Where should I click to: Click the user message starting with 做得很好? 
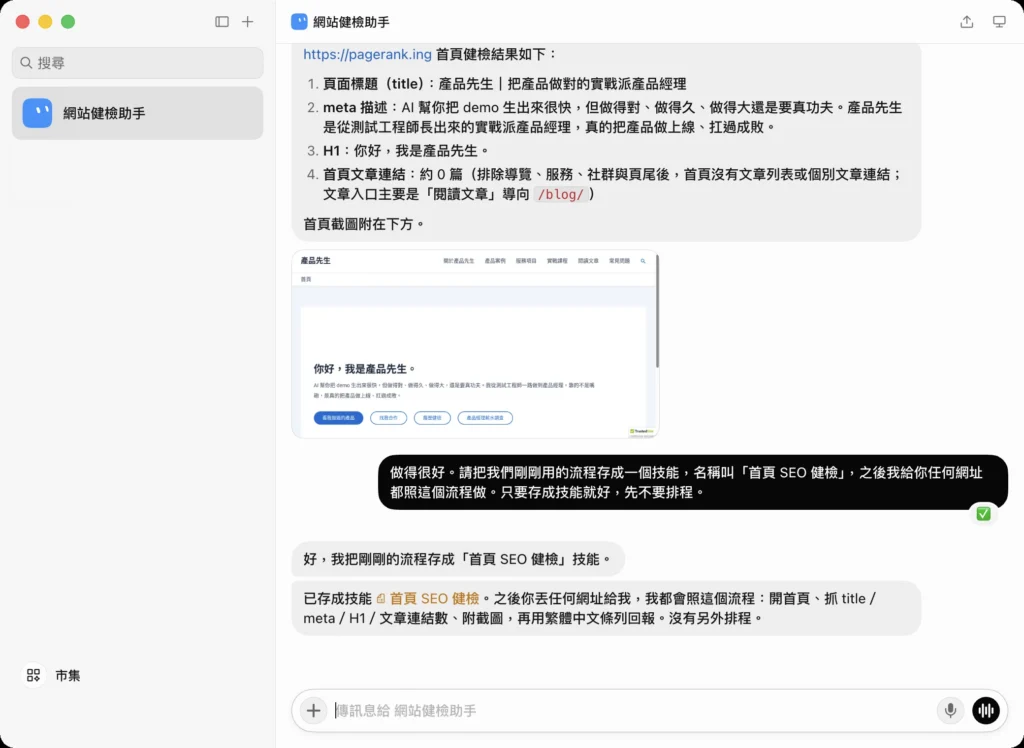pos(693,482)
